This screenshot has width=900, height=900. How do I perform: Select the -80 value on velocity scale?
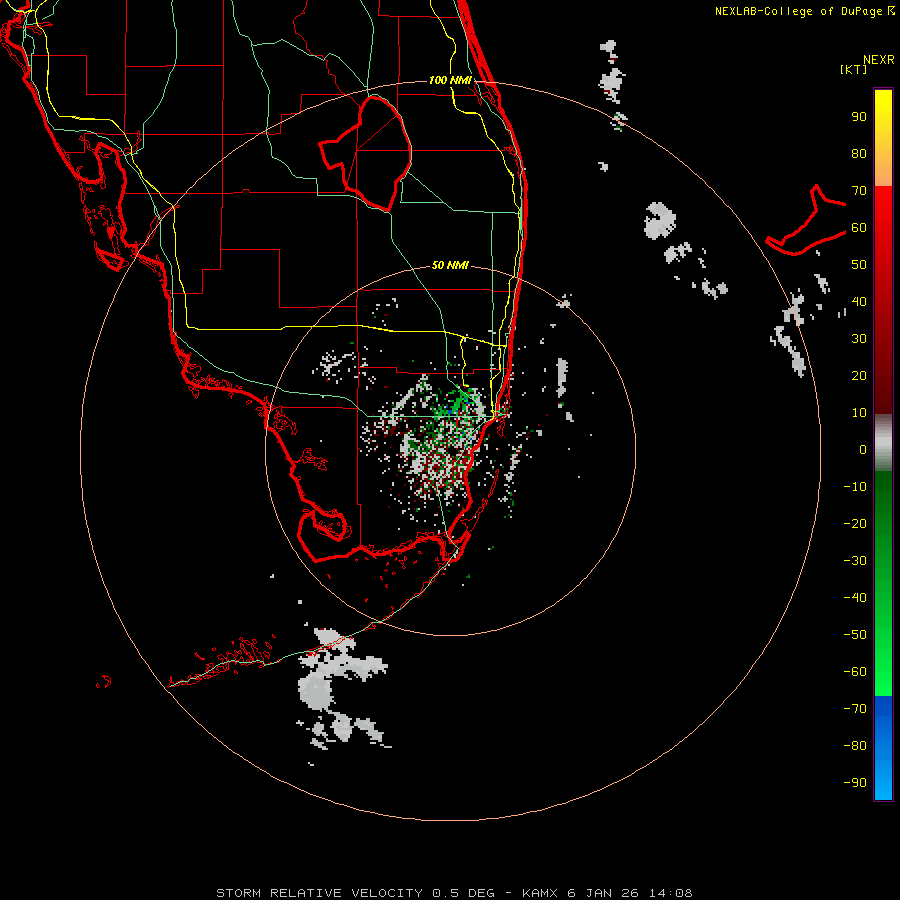[x=855, y=746]
